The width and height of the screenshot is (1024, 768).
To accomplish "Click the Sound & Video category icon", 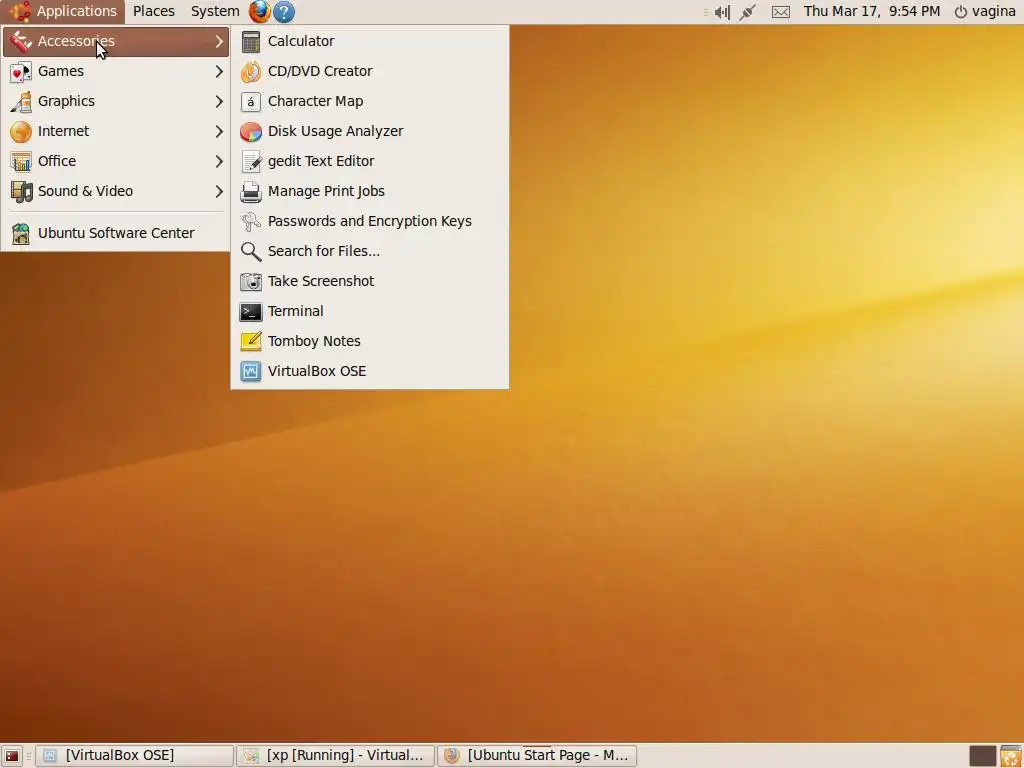I will click(21, 191).
